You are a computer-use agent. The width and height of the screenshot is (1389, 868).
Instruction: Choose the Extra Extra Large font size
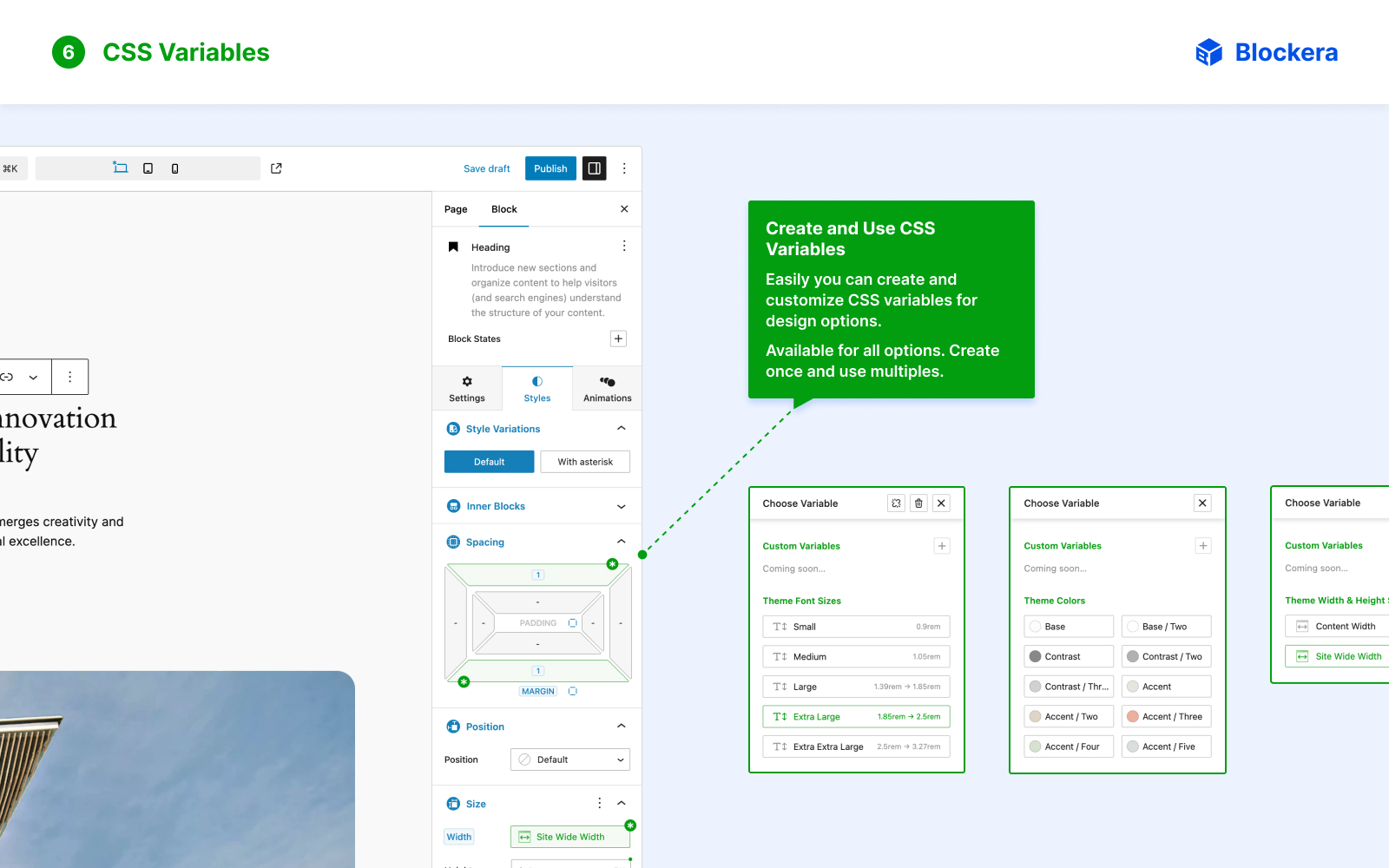coord(856,746)
